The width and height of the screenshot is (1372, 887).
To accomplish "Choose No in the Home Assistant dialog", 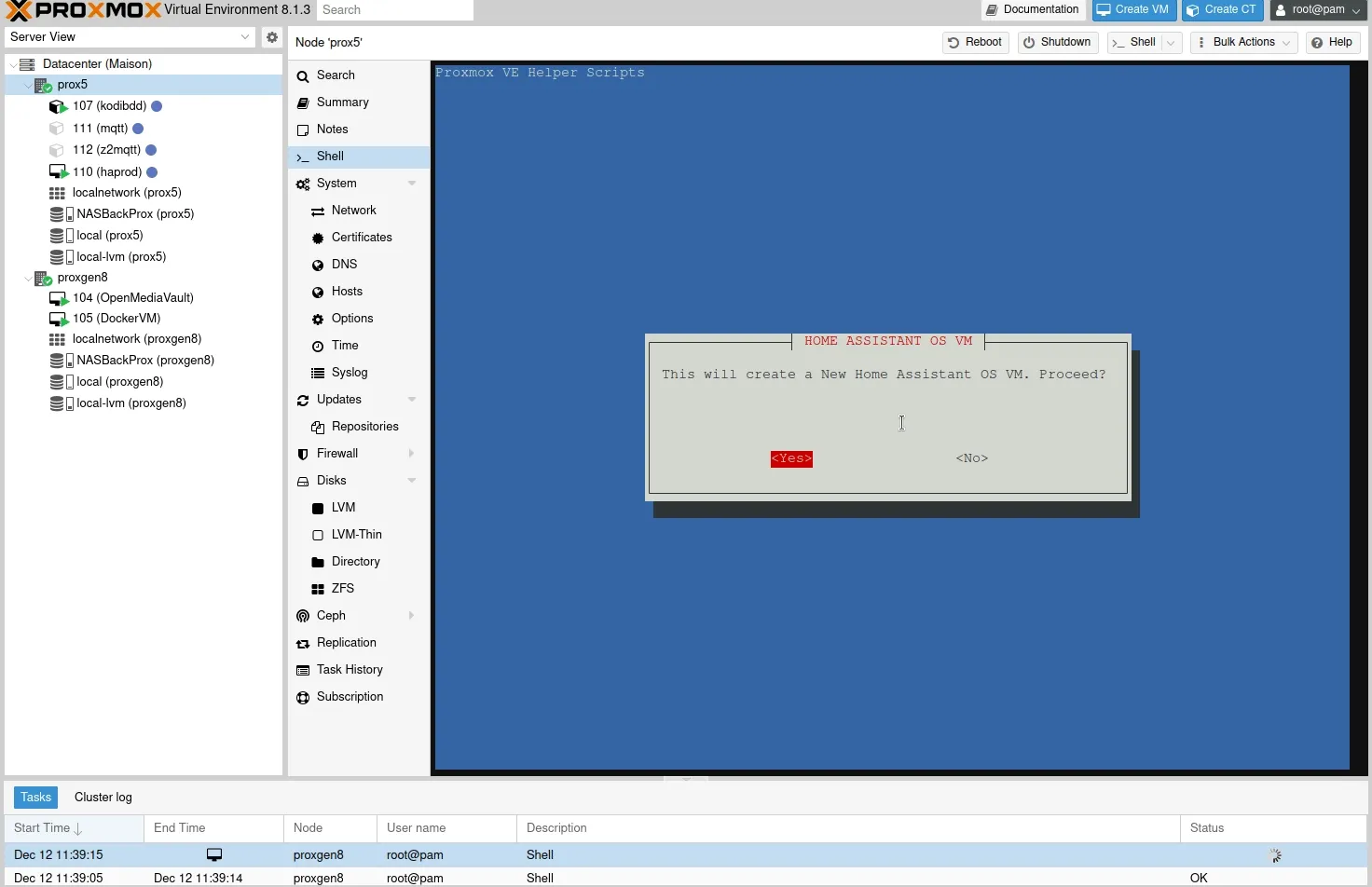I will 971,458.
